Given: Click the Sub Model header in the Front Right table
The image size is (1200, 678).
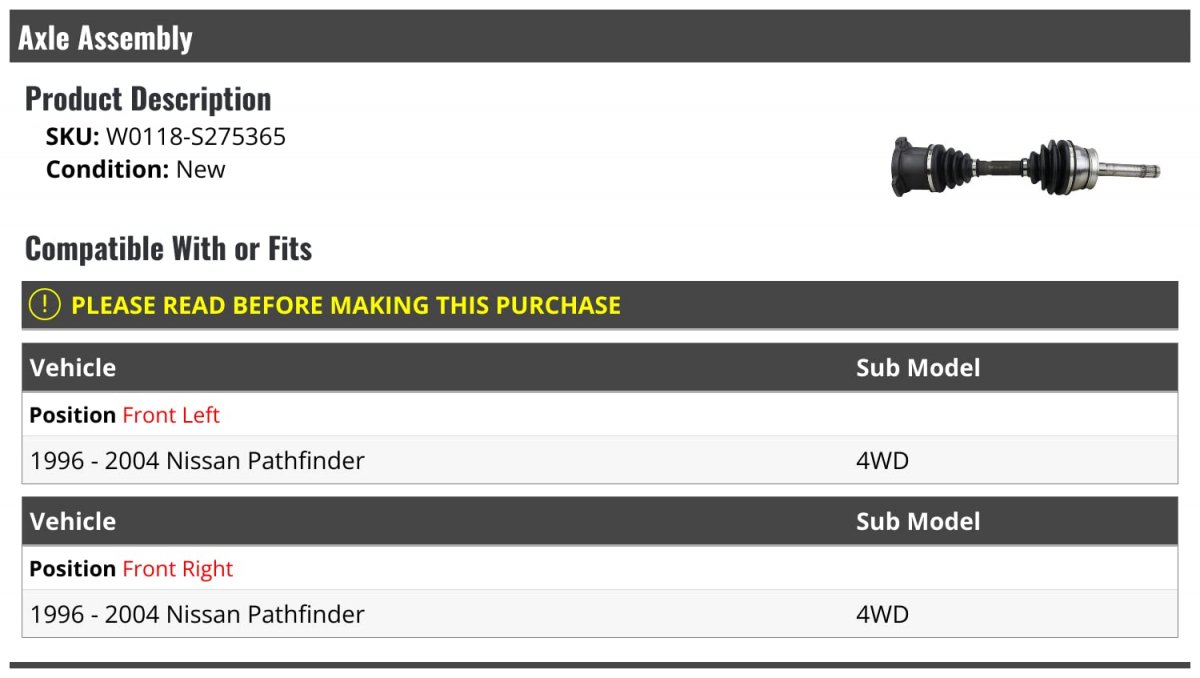Looking at the screenshot, I should tap(918, 522).
